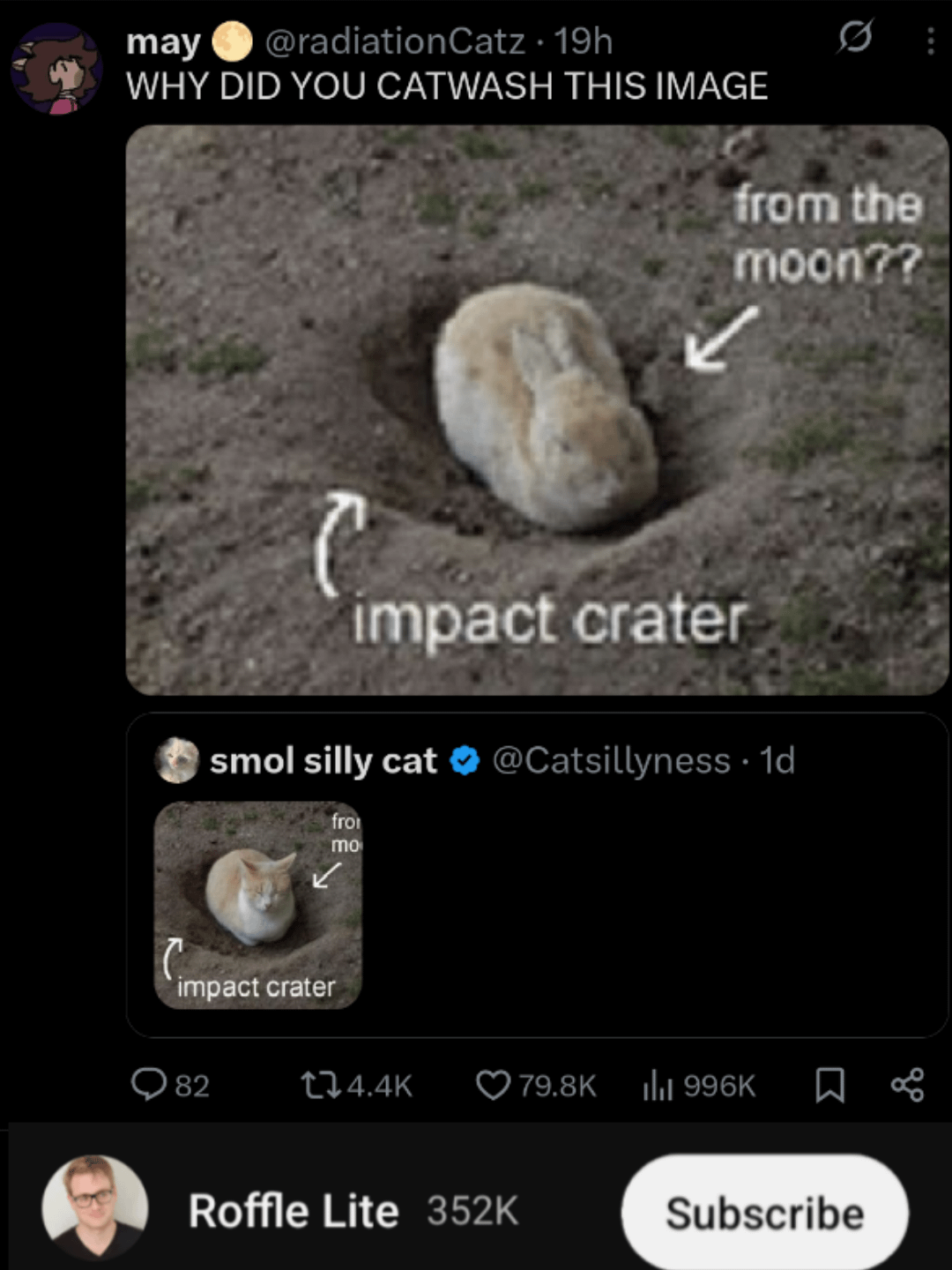Click the Roffle Lite channel name
The width and height of the screenshot is (952, 1270).
pyautogui.click(x=294, y=1211)
